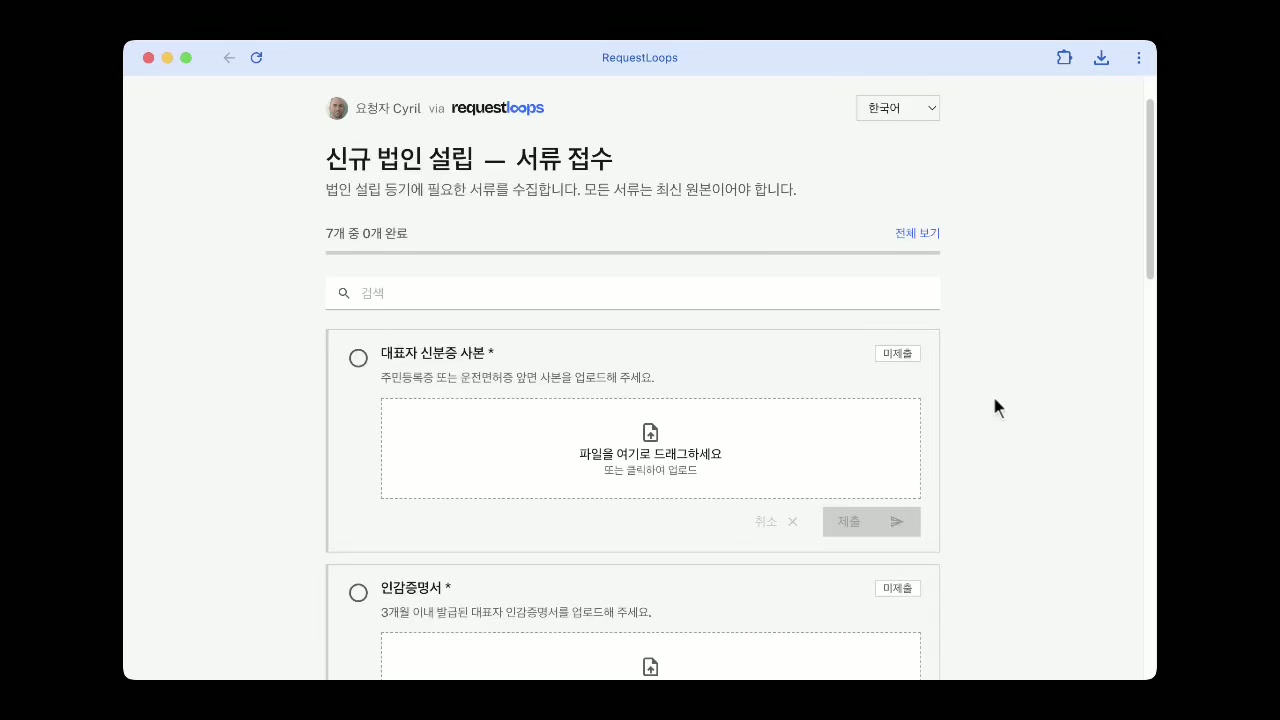Click the 전체 보기 link
The width and height of the screenshot is (1280, 720).
point(917,233)
